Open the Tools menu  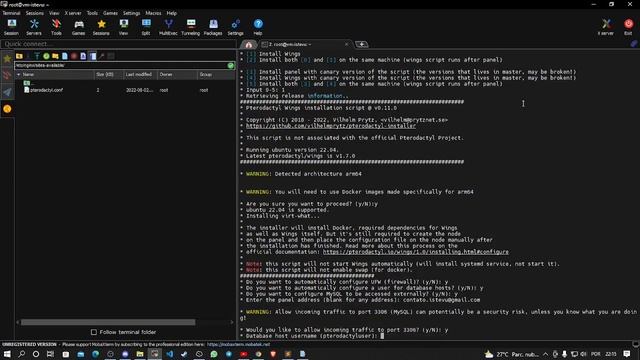click(92, 13)
